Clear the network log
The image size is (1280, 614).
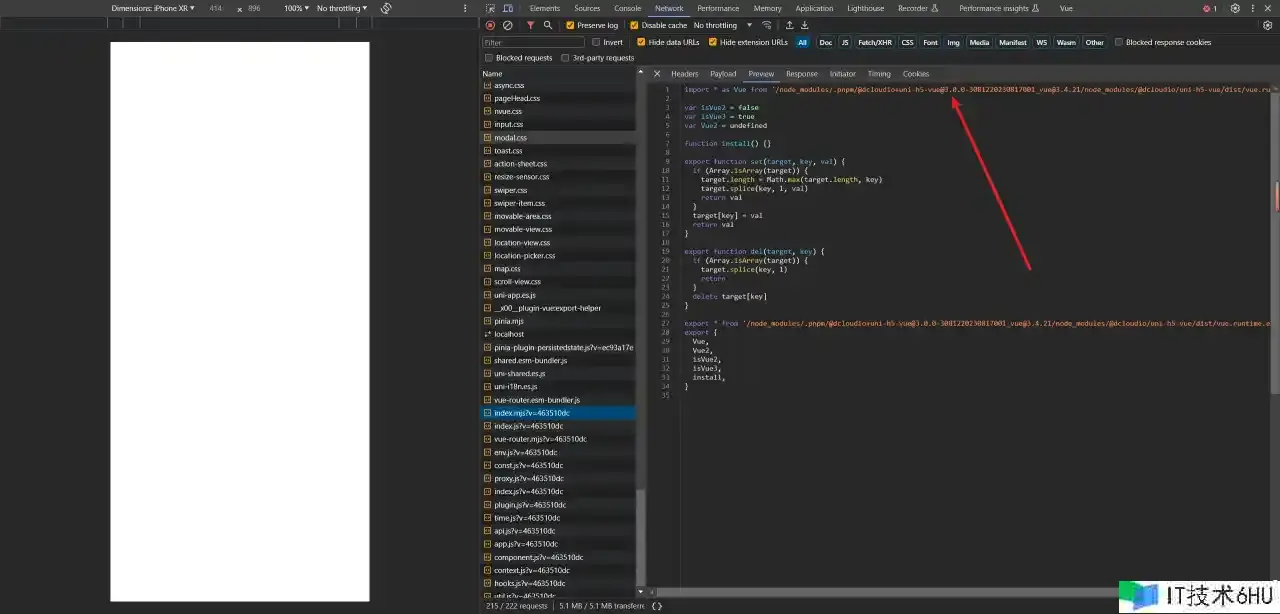click(508, 25)
